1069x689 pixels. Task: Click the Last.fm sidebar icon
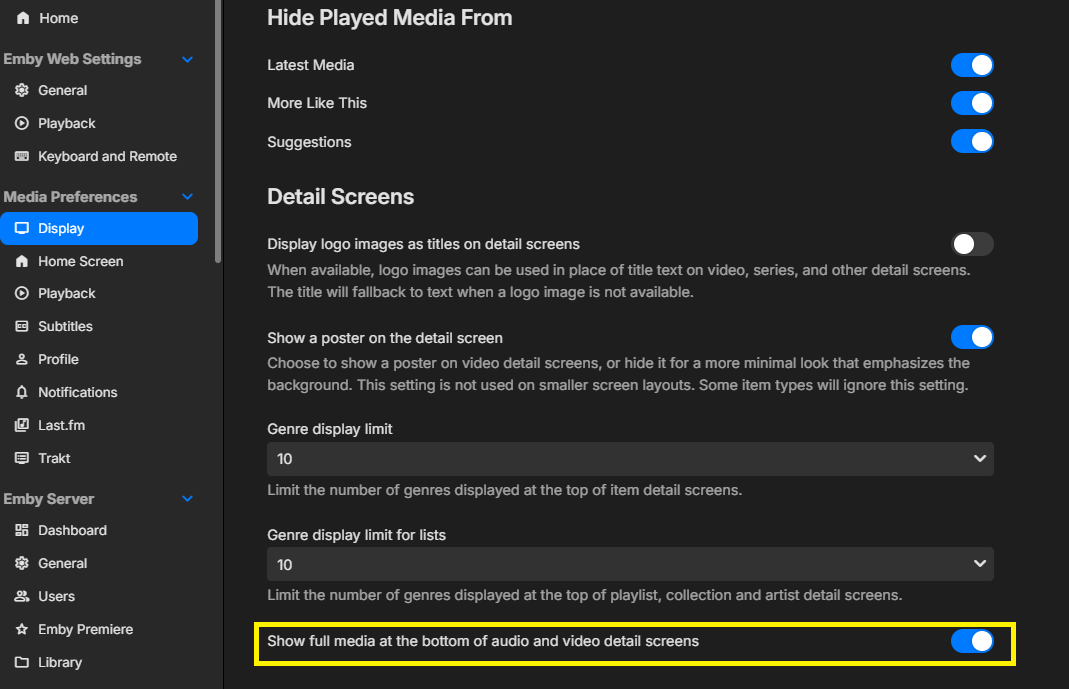point(21,425)
